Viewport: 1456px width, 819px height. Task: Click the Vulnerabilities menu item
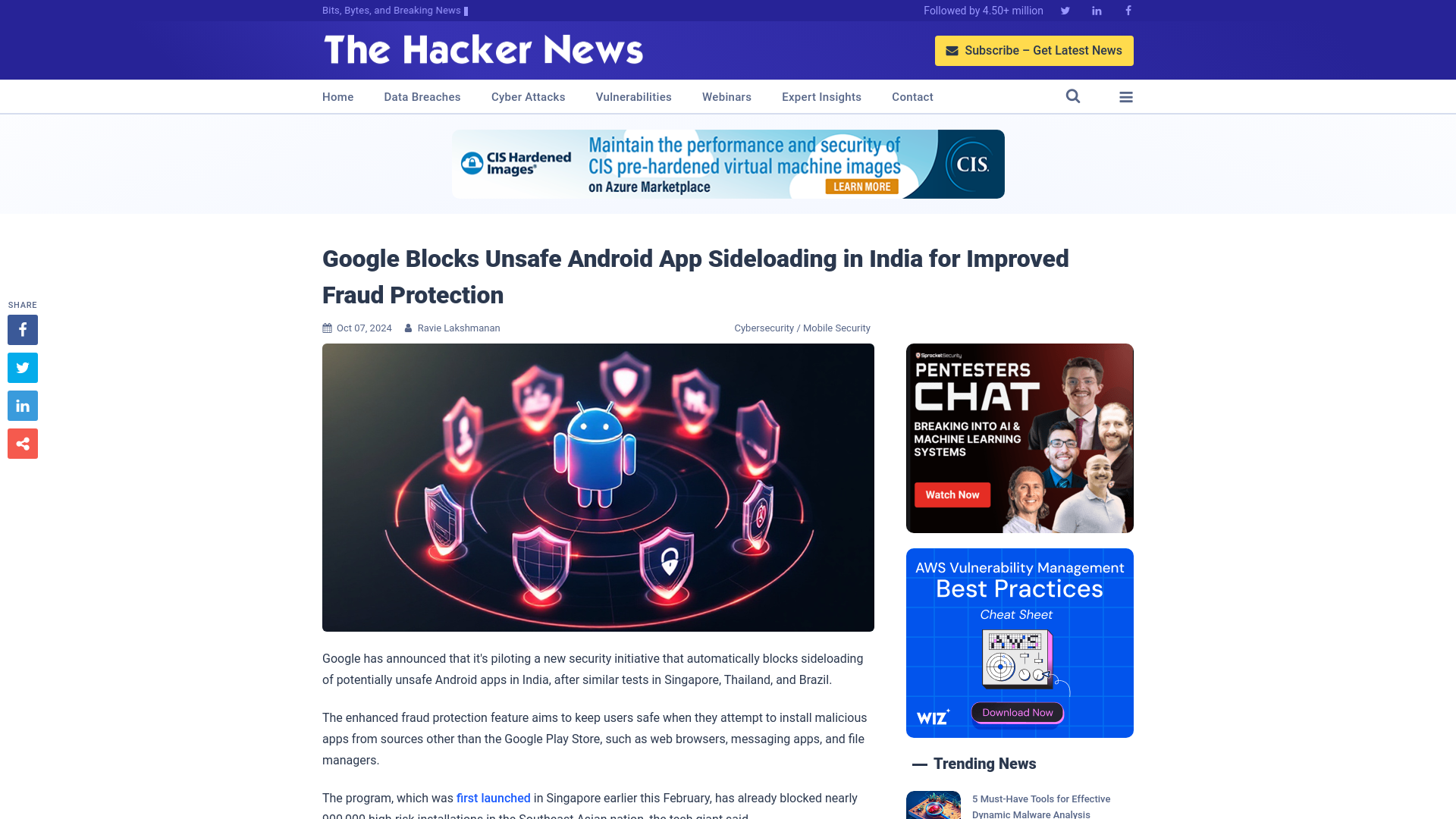[x=634, y=97]
